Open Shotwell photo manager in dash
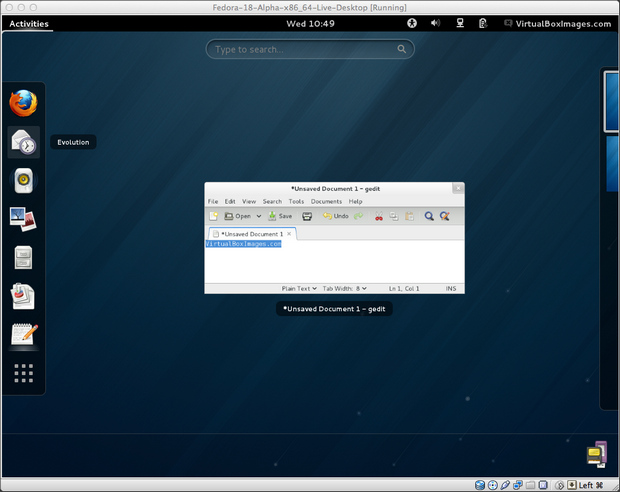 tap(23, 219)
